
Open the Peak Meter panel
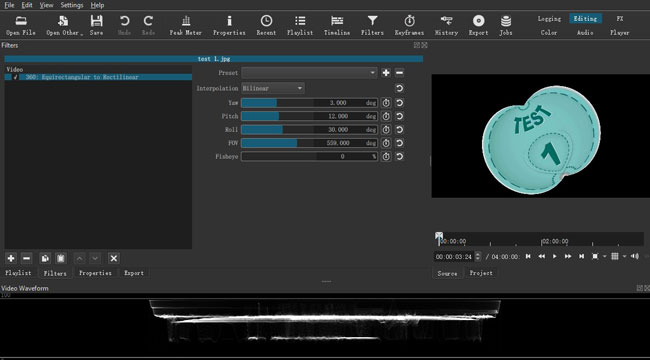click(186, 25)
